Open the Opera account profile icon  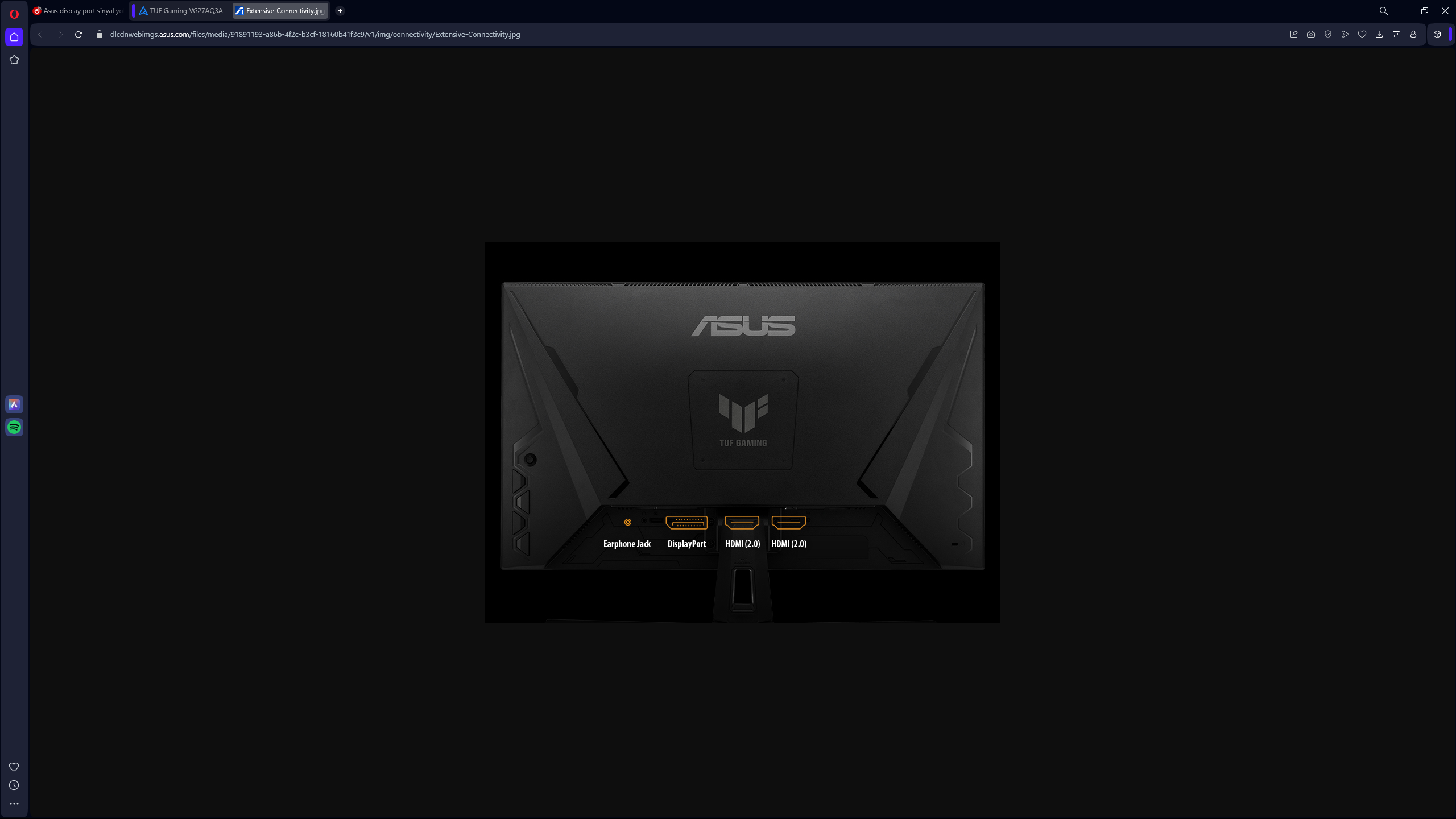tap(1413, 34)
